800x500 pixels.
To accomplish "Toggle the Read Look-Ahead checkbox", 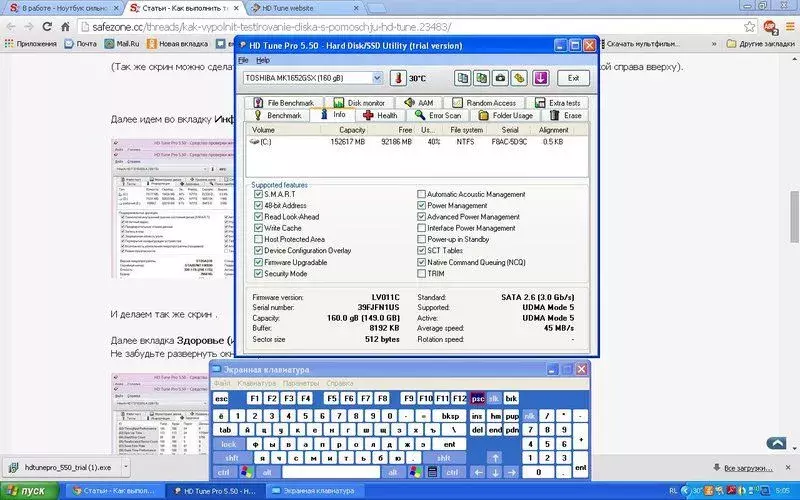I will coord(258,217).
